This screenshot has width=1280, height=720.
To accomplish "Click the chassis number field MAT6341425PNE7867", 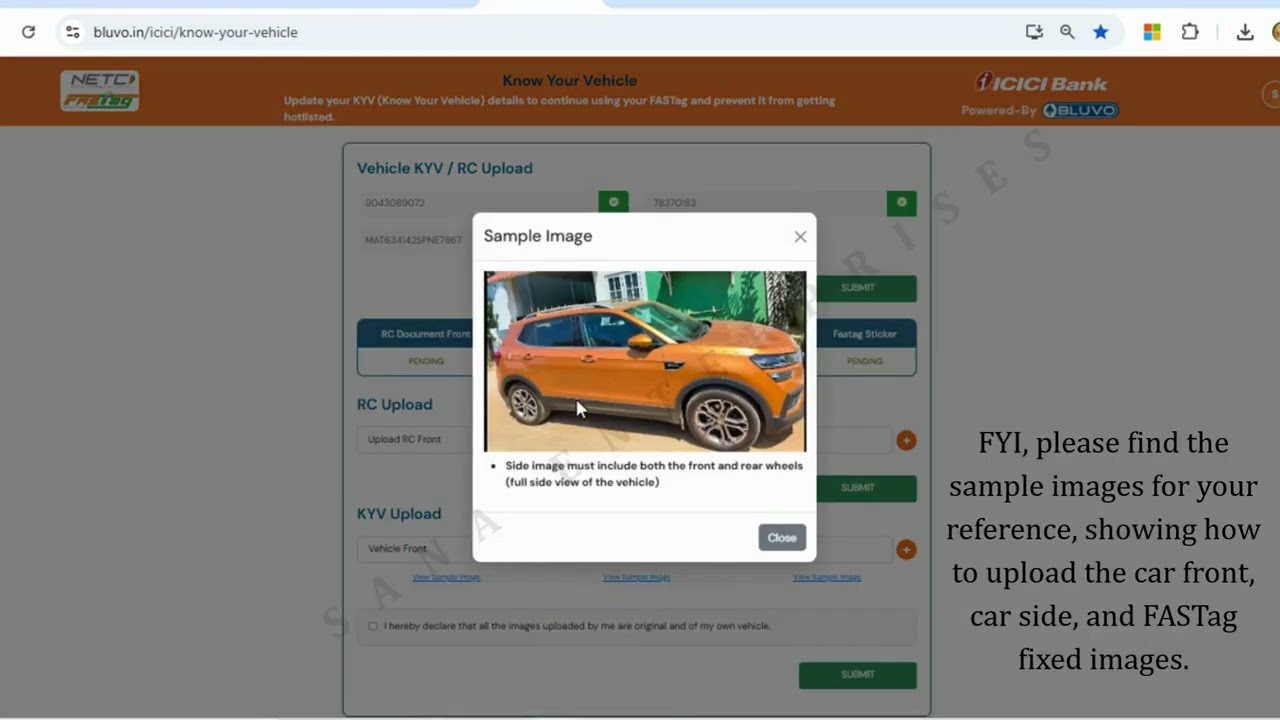I will point(414,240).
